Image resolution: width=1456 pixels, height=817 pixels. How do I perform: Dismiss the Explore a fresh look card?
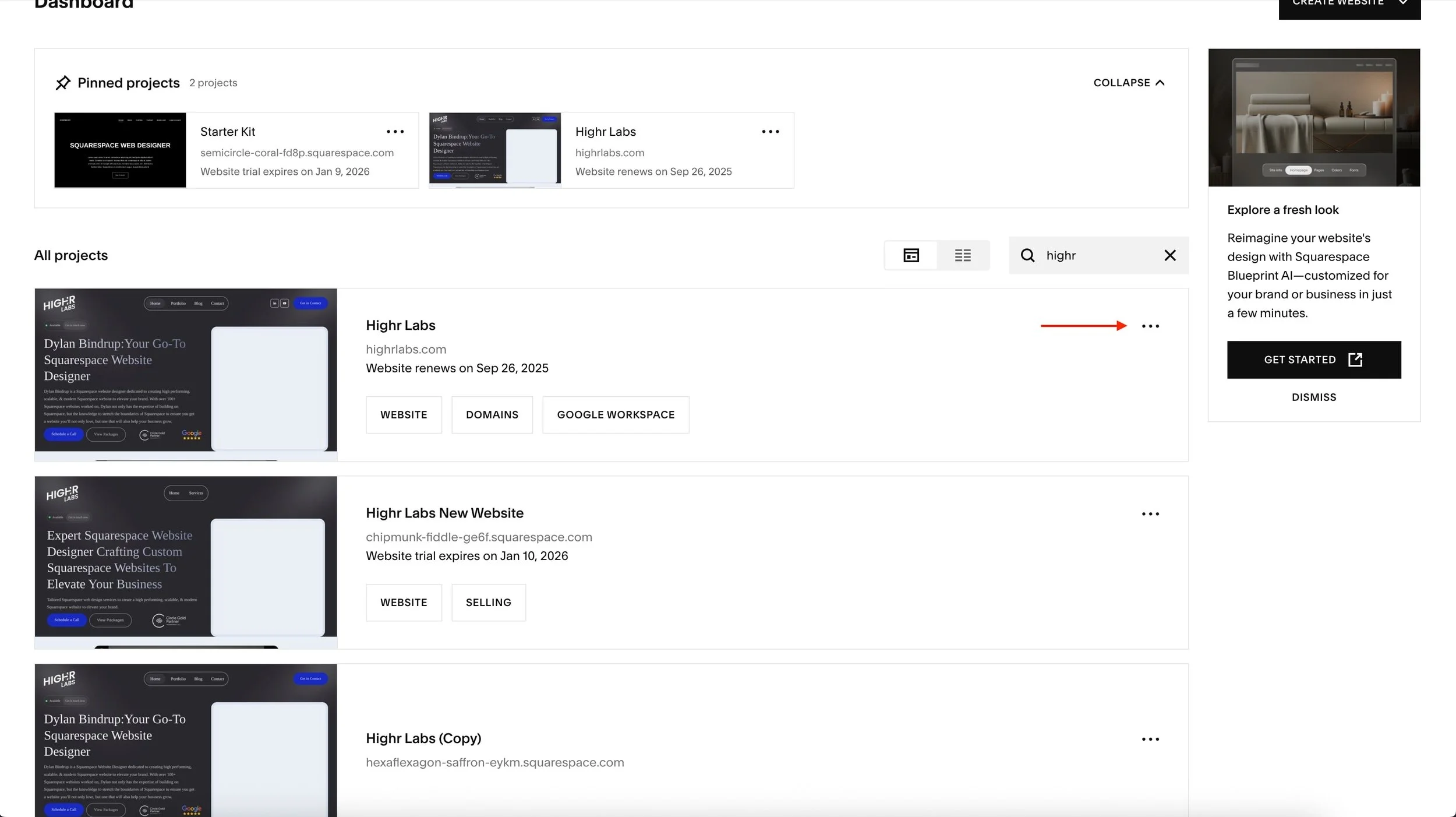(1313, 397)
